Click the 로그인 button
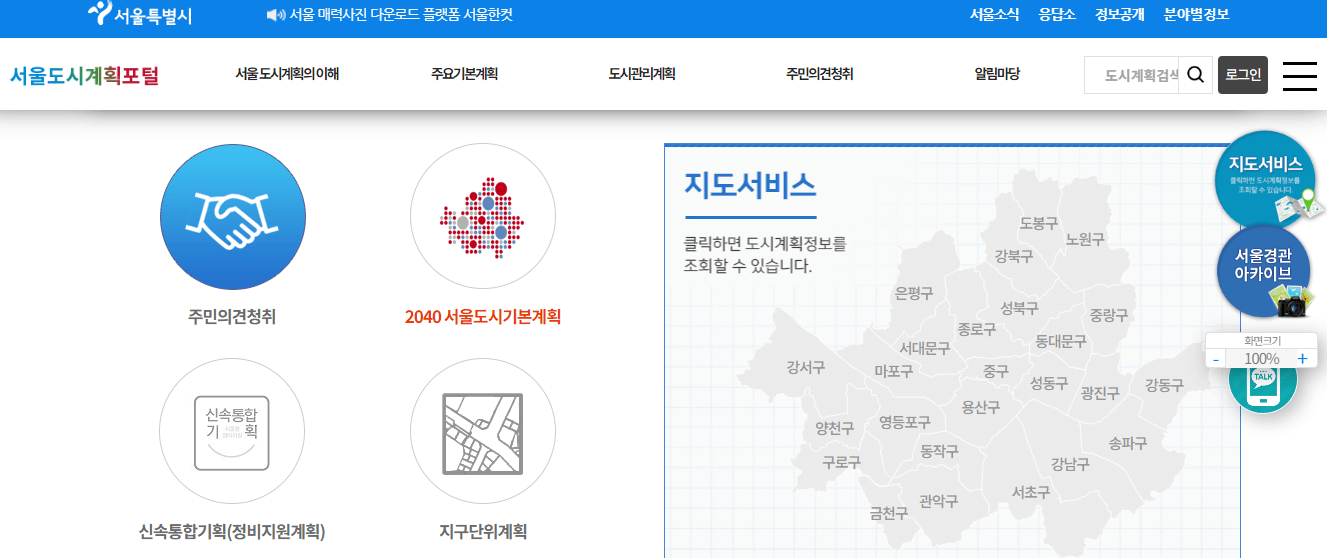1327x558 pixels. [1243, 75]
